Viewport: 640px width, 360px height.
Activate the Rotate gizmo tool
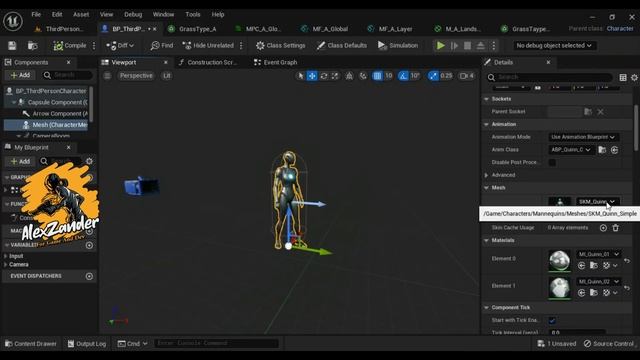coord(324,76)
